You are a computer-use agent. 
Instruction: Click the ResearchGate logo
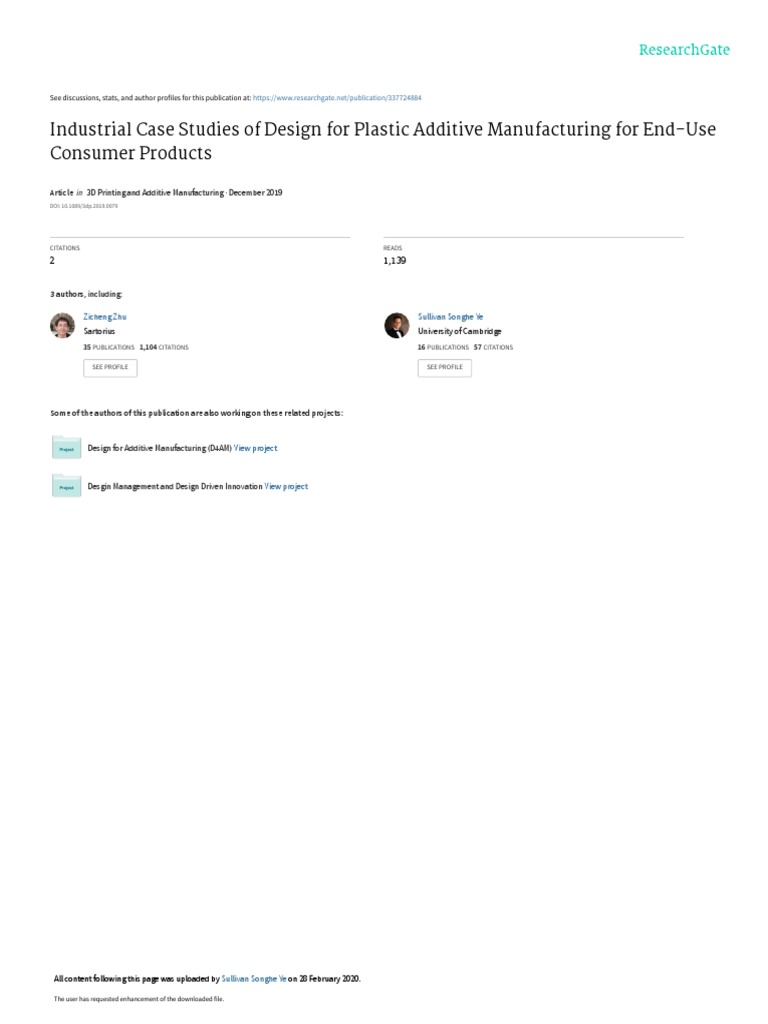(x=684, y=50)
